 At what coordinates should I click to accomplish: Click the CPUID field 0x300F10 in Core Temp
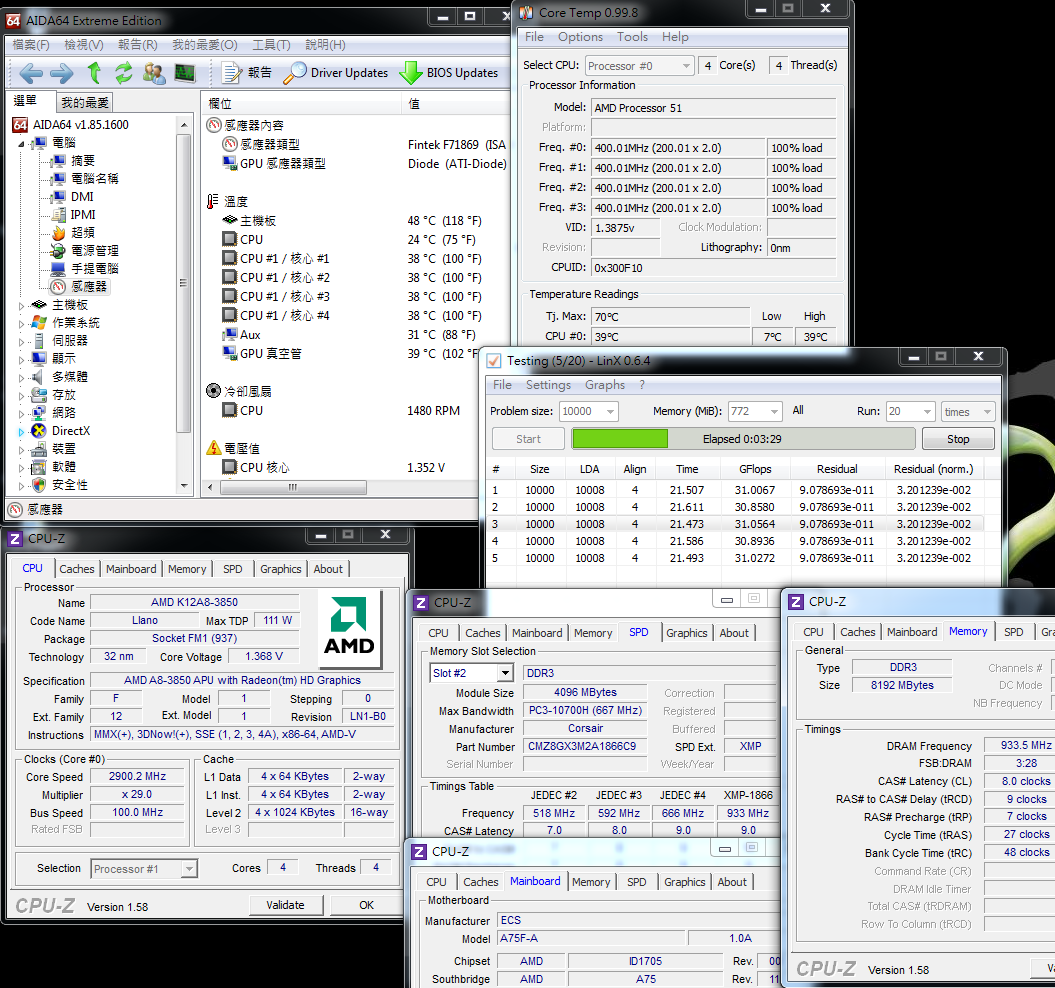pyautogui.click(x=713, y=268)
